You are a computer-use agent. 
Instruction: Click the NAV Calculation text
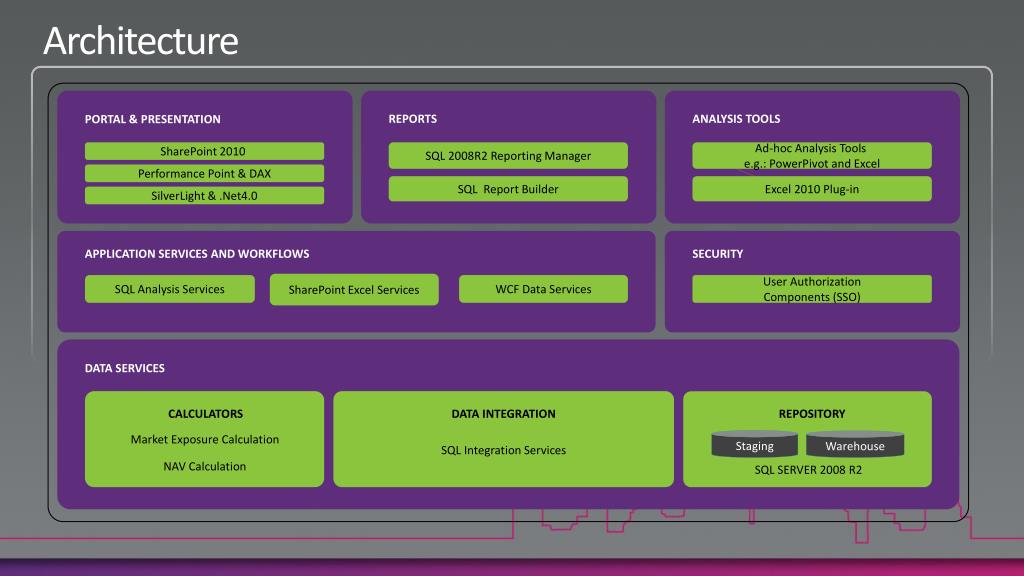click(204, 466)
